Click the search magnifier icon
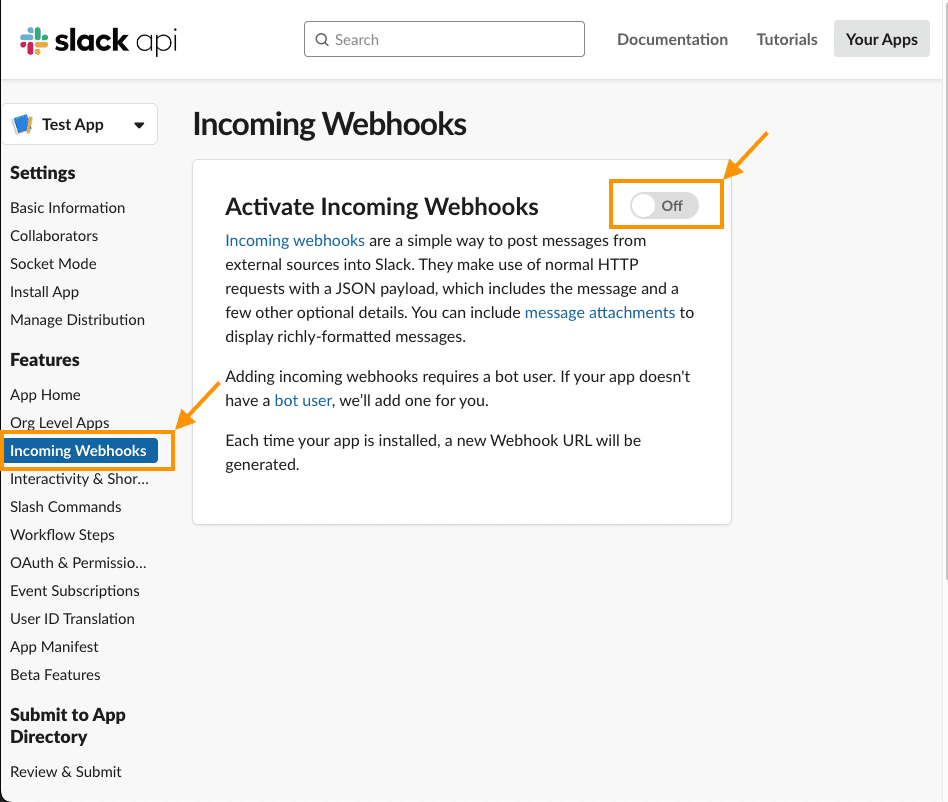The width and height of the screenshot is (948, 802). pyautogui.click(x=322, y=39)
